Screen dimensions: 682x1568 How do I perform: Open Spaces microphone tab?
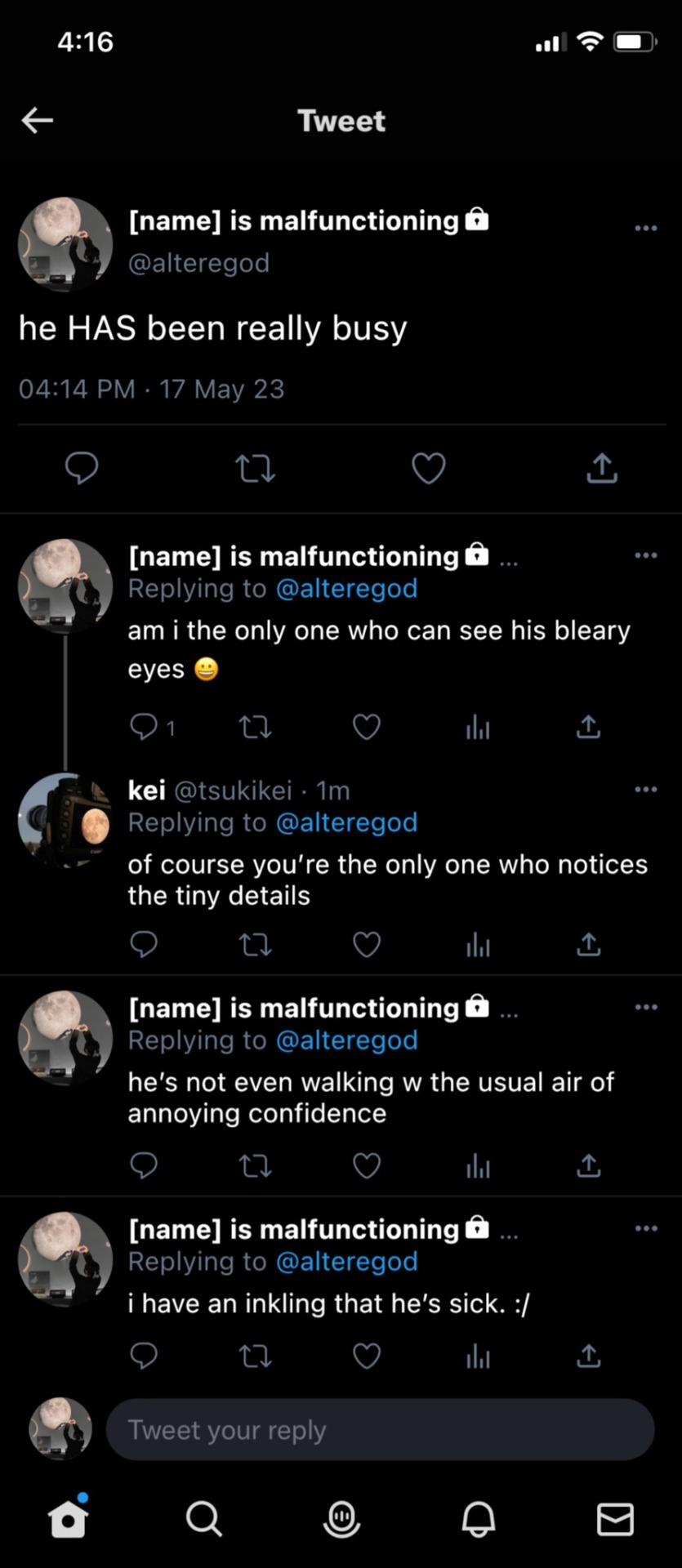[341, 1520]
